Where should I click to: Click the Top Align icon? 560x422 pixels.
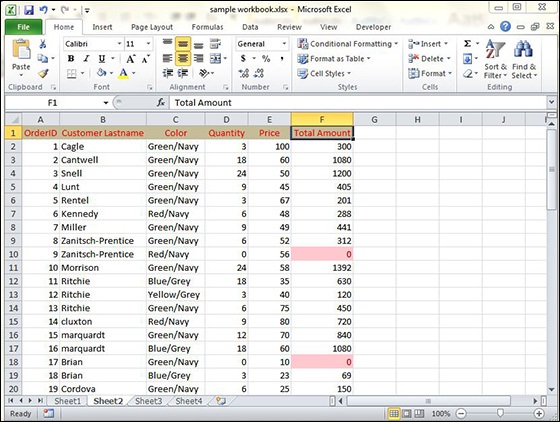168,44
